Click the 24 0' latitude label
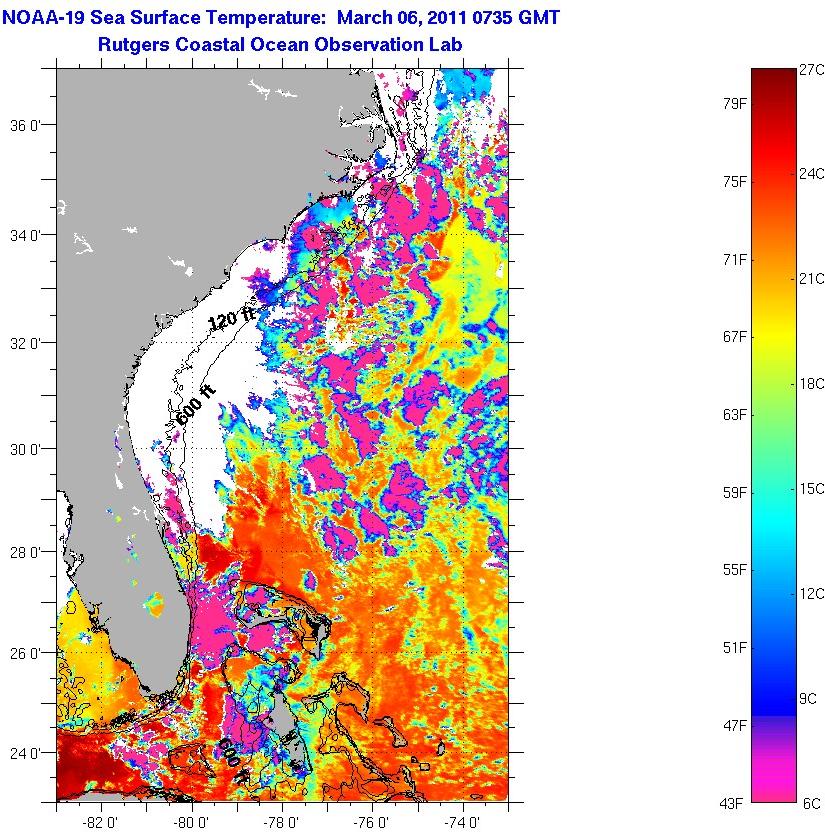 pyautogui.click(x=25, y=753)
